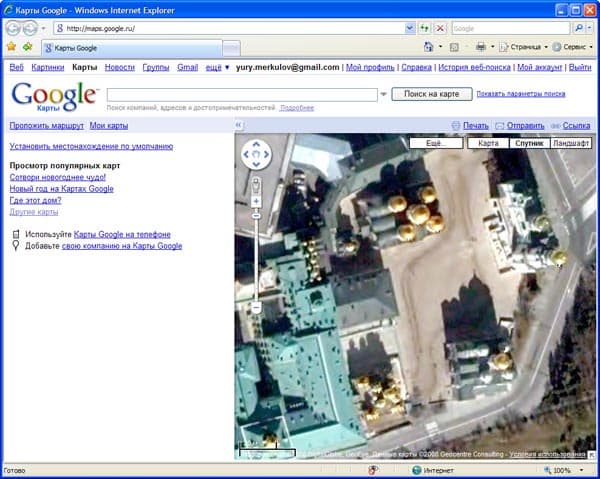Select the Карты Google browser tab
This screenshot has width=600, height=479.
point(131,48)
